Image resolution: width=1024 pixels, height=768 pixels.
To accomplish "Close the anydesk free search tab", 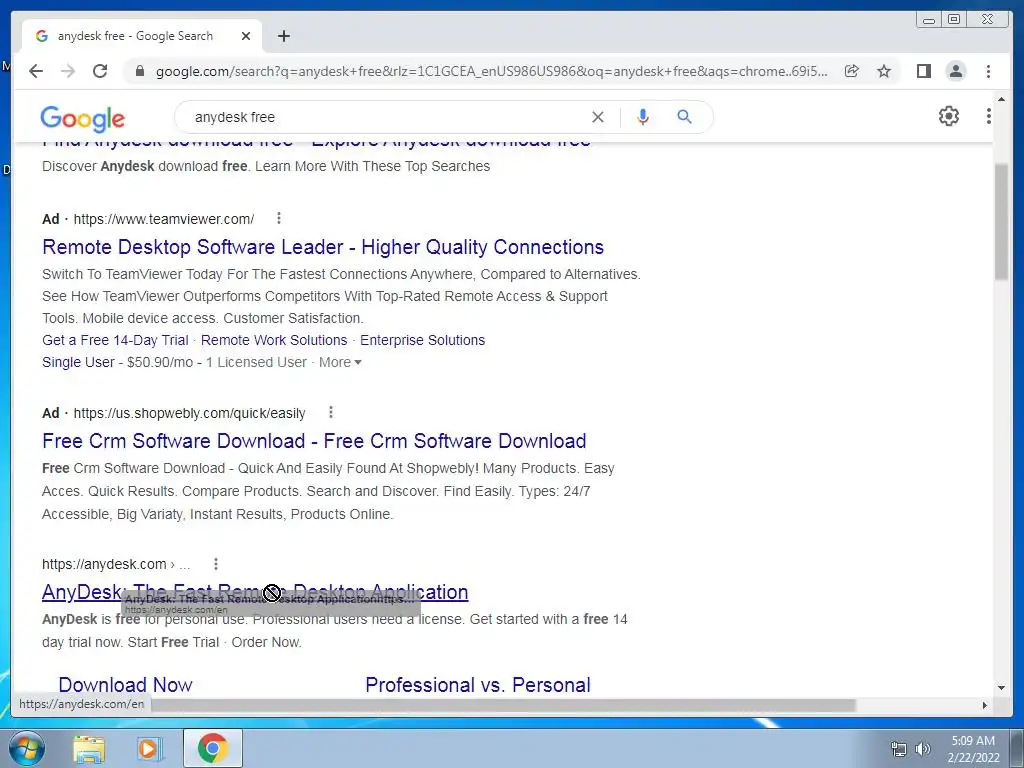I will (x=246, y=36).
